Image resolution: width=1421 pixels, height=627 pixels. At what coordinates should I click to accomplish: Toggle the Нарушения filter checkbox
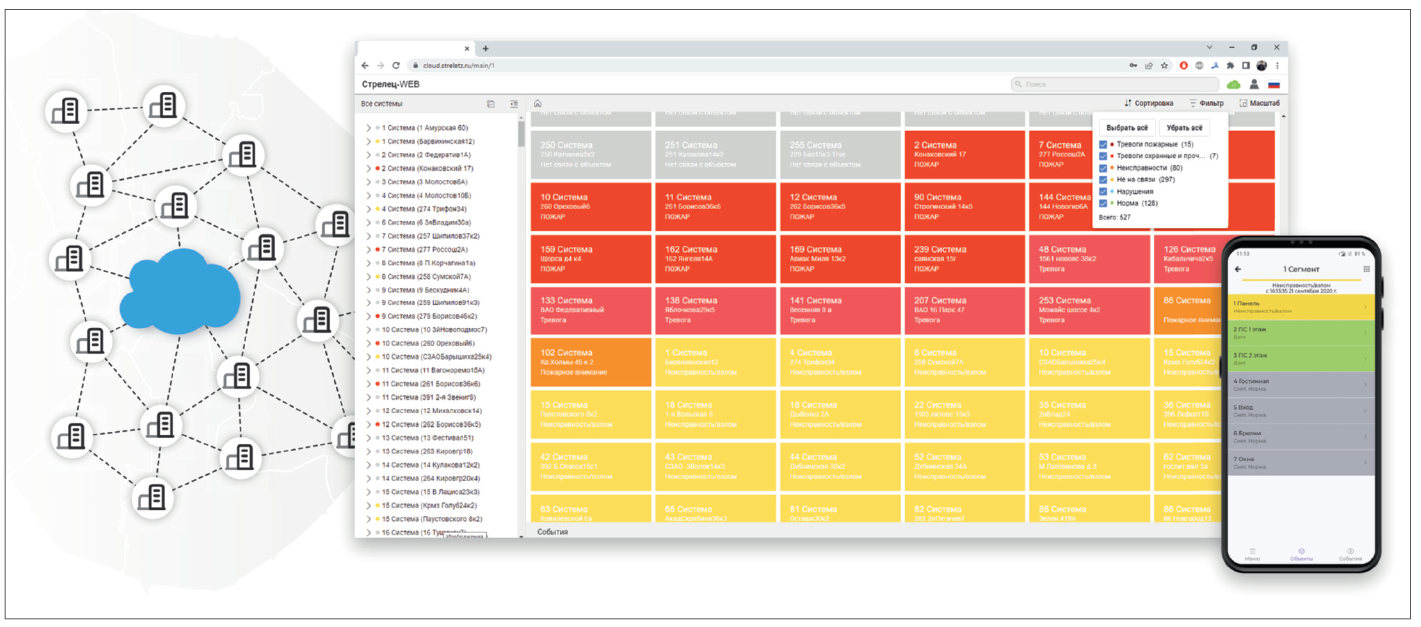click(x=1103, y=191)
